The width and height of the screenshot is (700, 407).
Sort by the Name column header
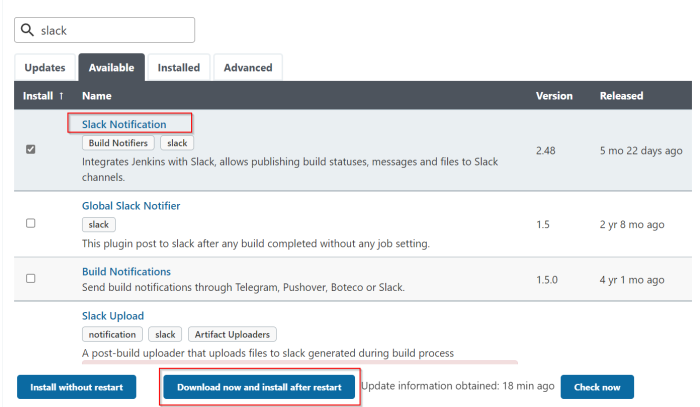[x=96, y=96]
